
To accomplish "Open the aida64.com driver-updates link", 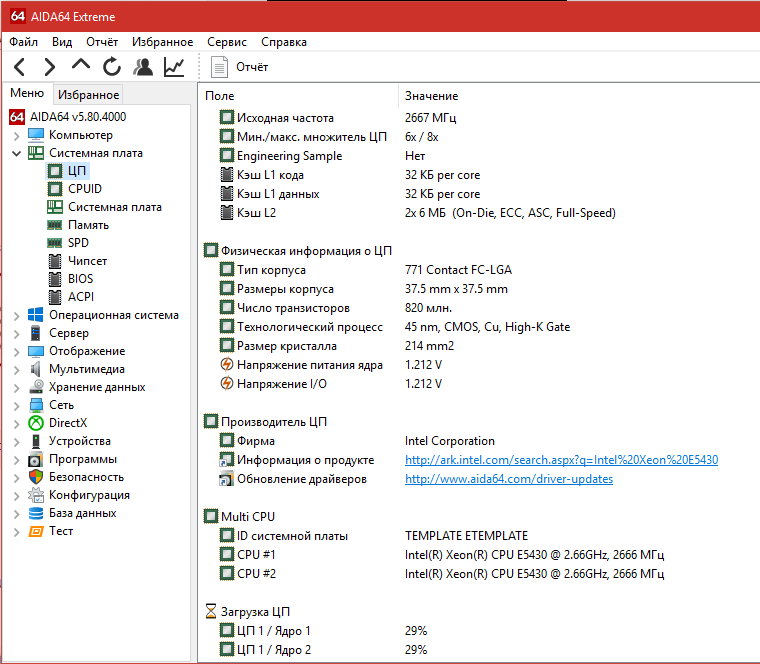I will 509,479.
